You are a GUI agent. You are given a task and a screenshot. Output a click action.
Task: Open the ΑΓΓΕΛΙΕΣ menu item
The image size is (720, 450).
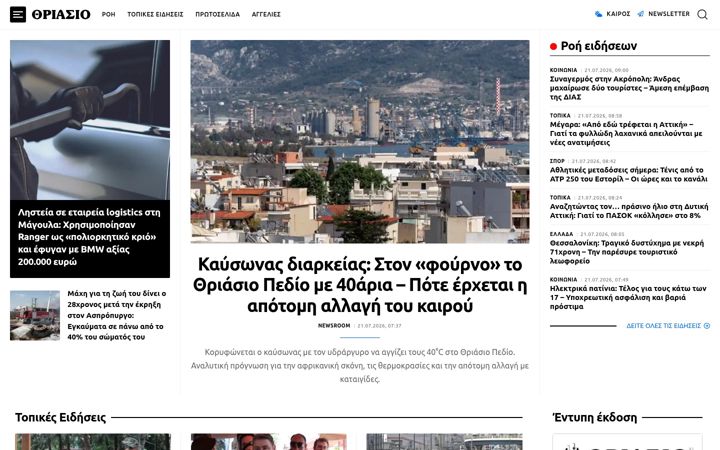coord(266,14)
